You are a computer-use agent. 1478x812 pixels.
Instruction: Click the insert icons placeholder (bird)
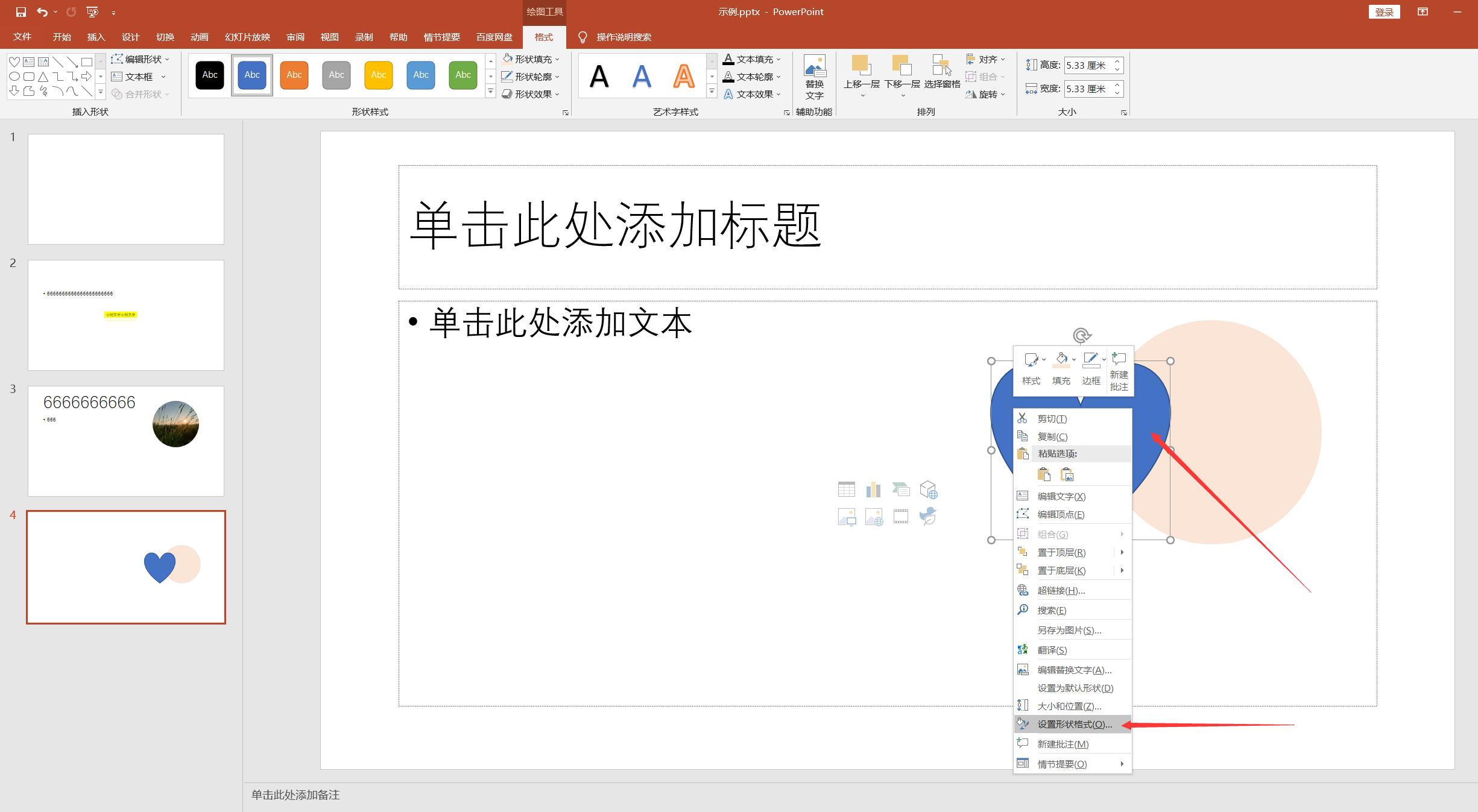click(928, 517)
